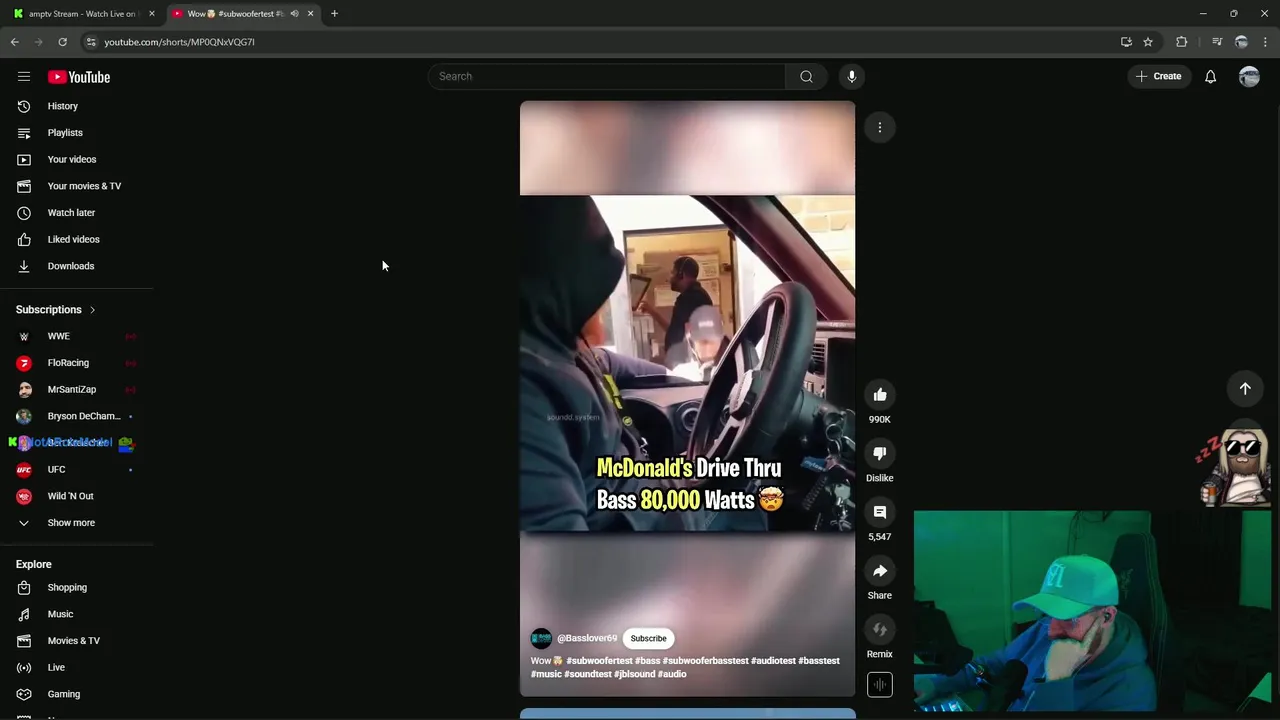Click install app icon in address bar
Viewport: 1280px width, 720px height.
1126,42
